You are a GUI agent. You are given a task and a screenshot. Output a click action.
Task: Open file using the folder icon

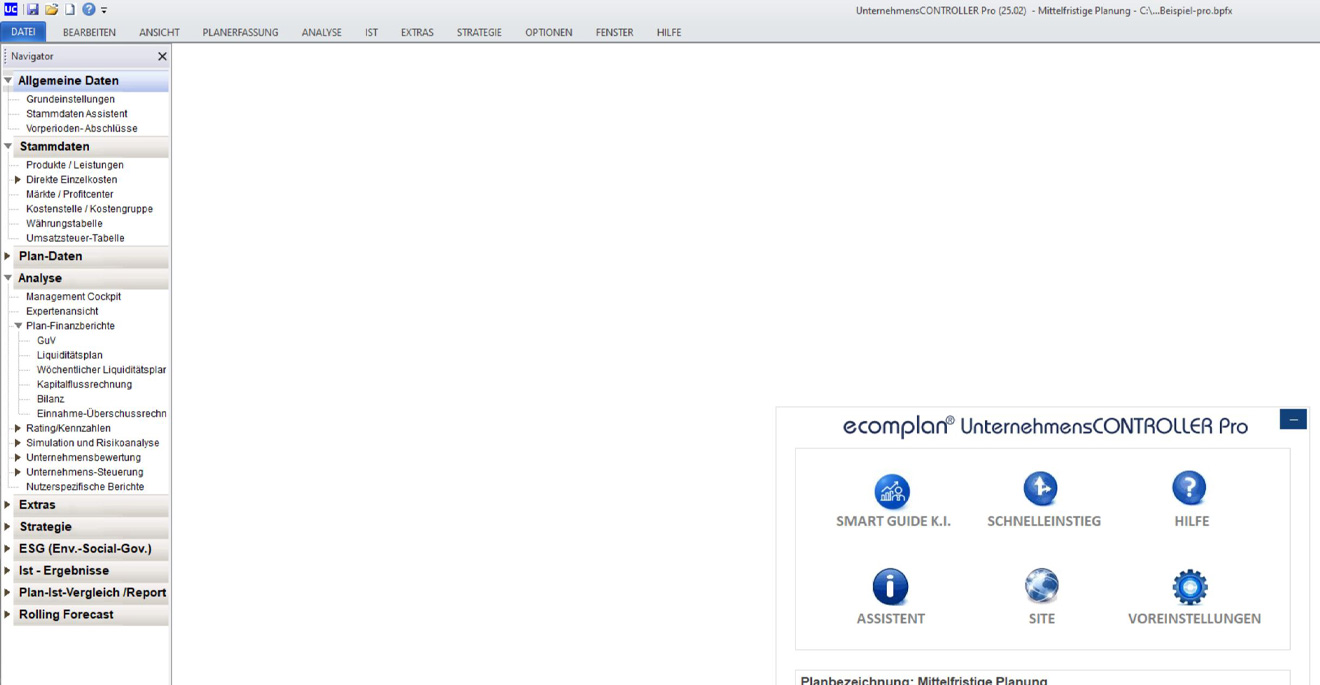(x=51, y=9)
